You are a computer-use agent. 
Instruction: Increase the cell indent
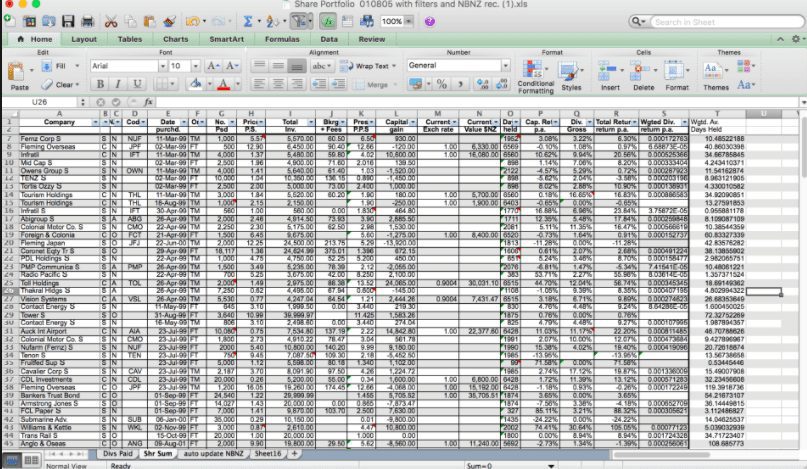pyautogui.click(x=338, y=84)
